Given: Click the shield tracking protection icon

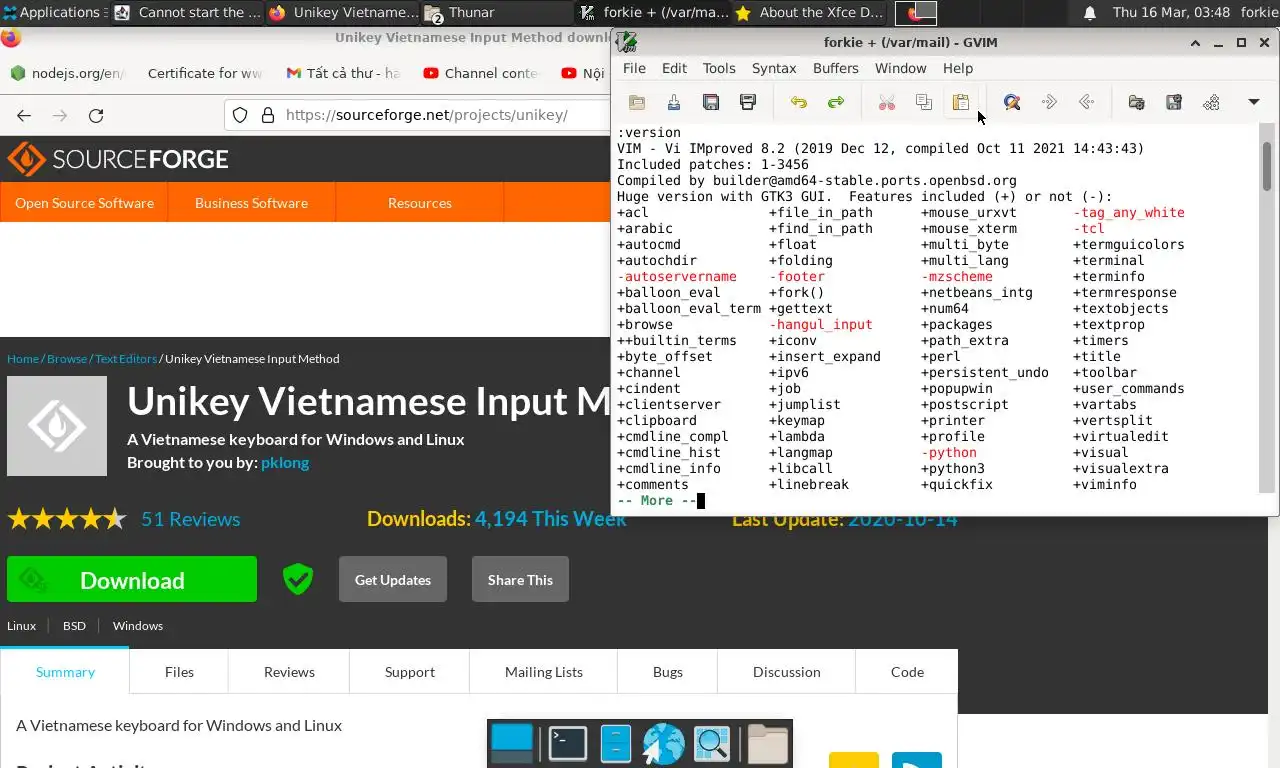Looking at the screenshot, I should pyautogui.click(x=240, y=115).
